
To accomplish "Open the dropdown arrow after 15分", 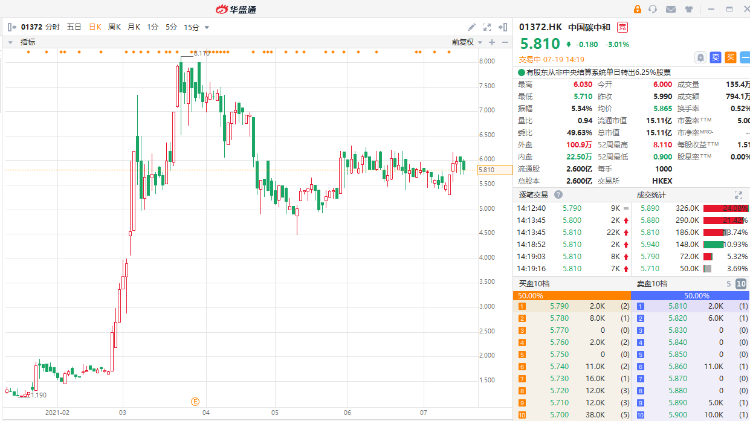I will tap(207, 28).
